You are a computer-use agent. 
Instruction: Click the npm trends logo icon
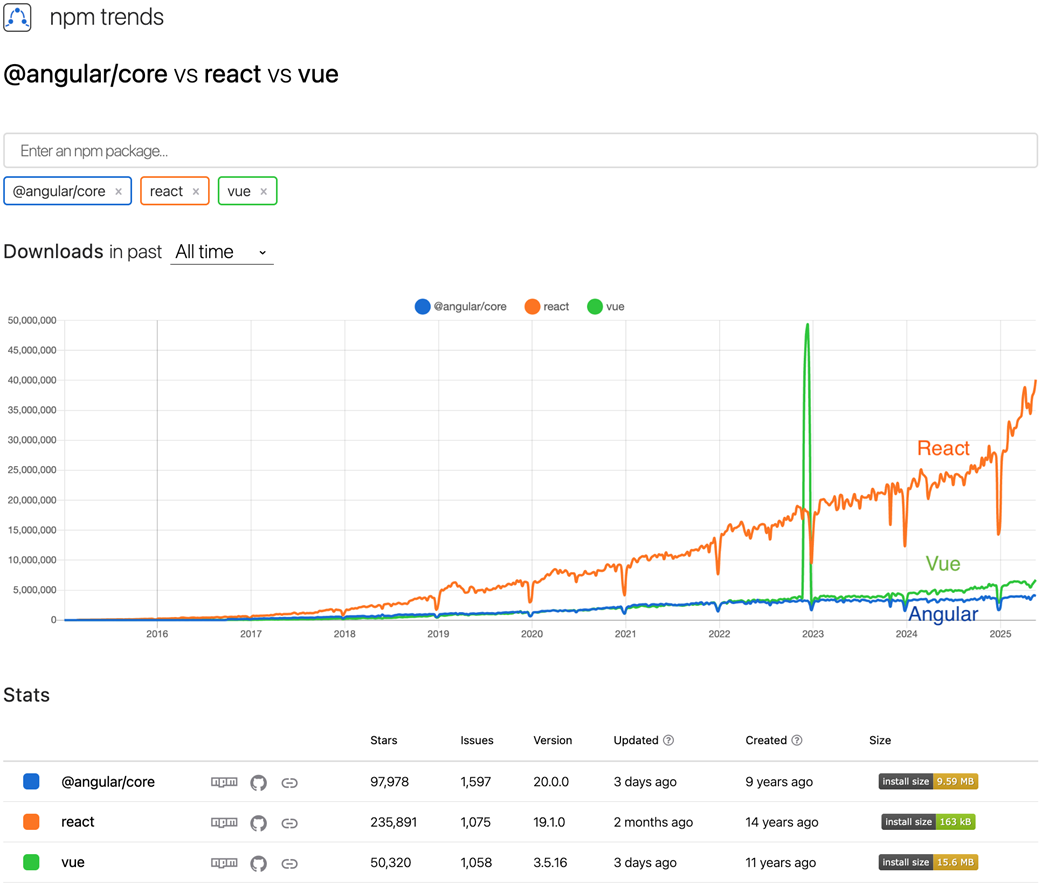tap(18, 18)
